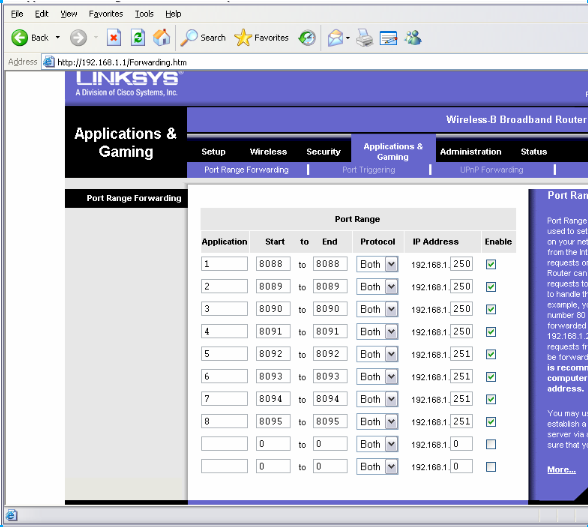Open Protocol dropdown for port 8092
This screenshot has height=527, width=588.
pos(377,354)
